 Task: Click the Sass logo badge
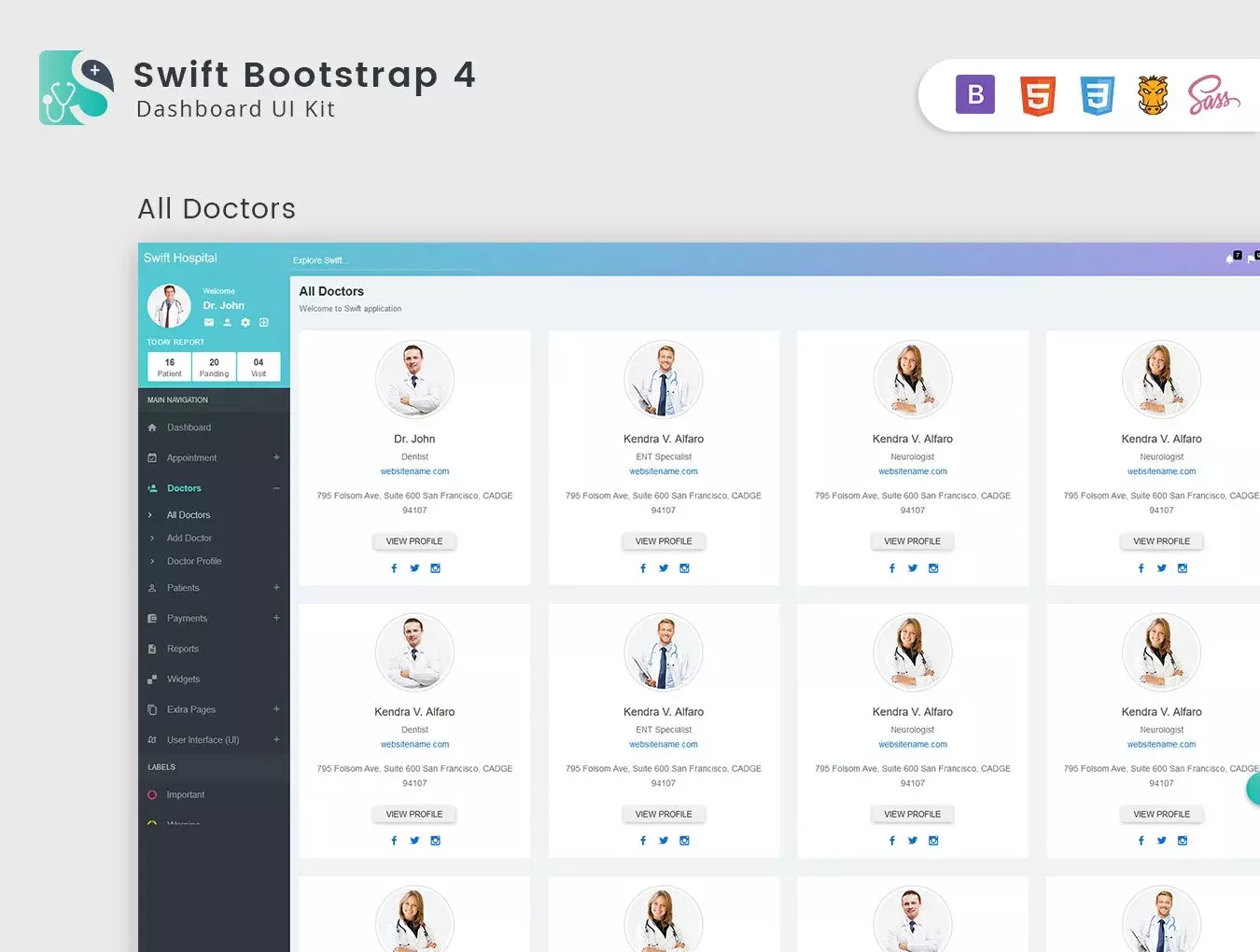click(1213, 95)
